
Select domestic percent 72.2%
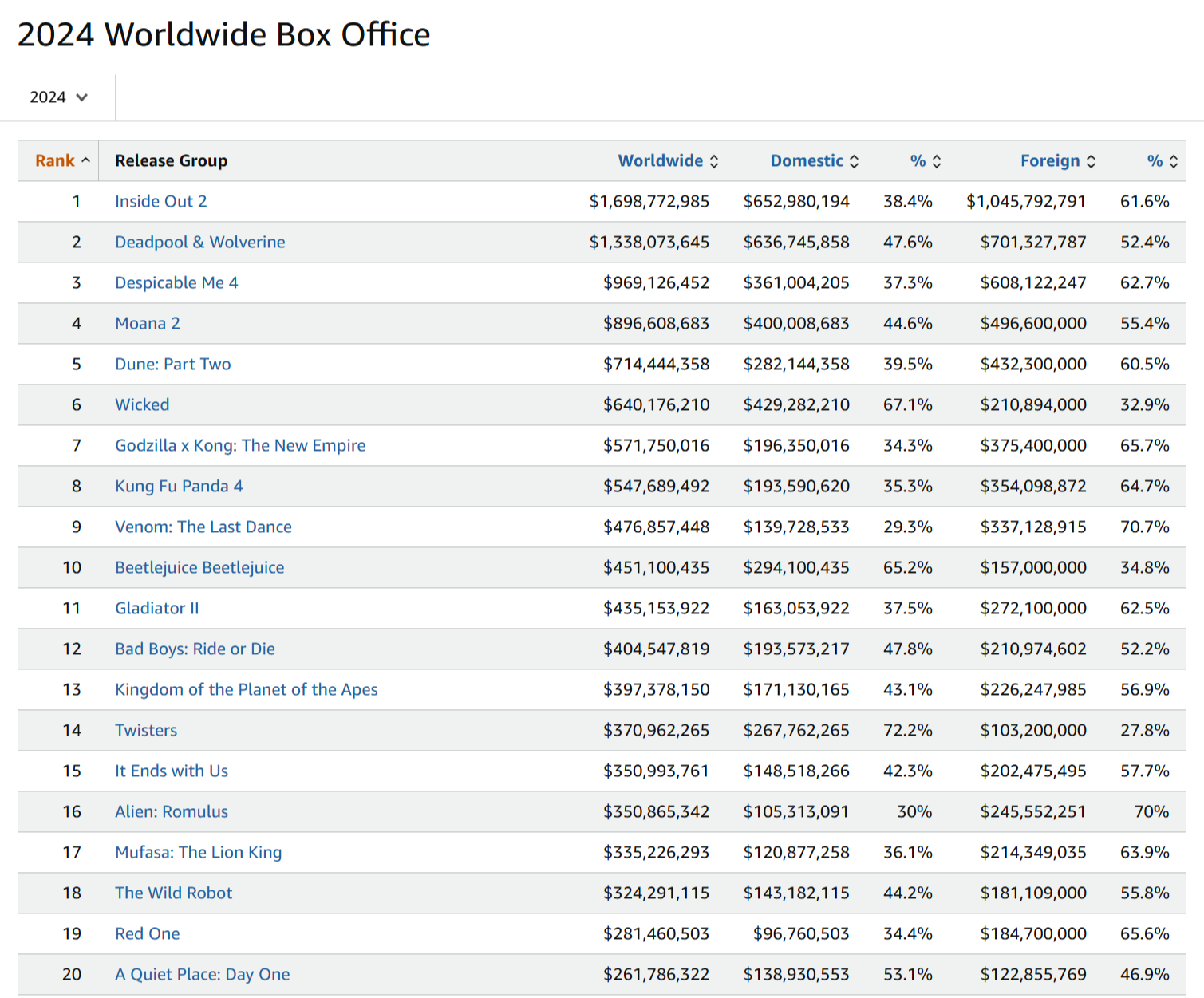[908, 730]
